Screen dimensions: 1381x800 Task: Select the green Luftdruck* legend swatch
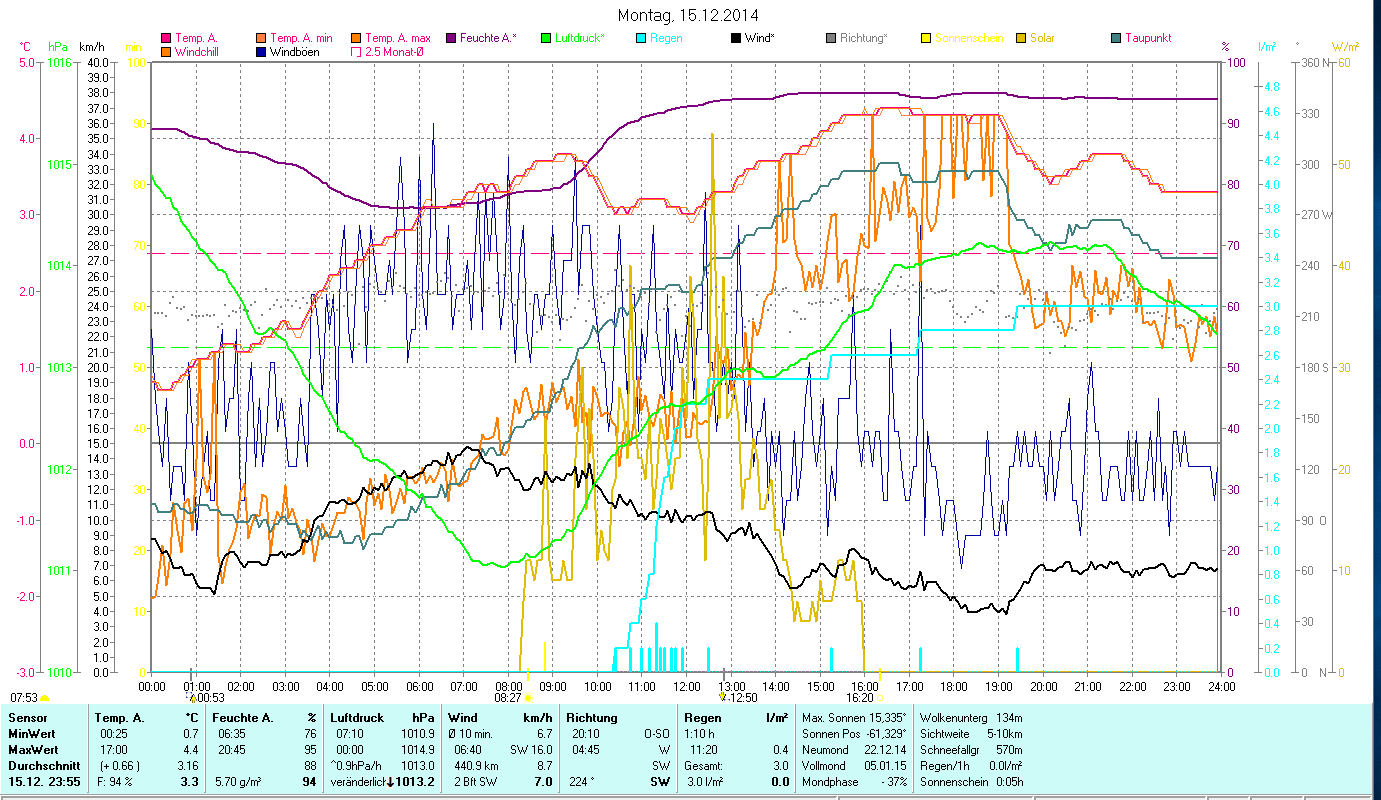[545, 38]
